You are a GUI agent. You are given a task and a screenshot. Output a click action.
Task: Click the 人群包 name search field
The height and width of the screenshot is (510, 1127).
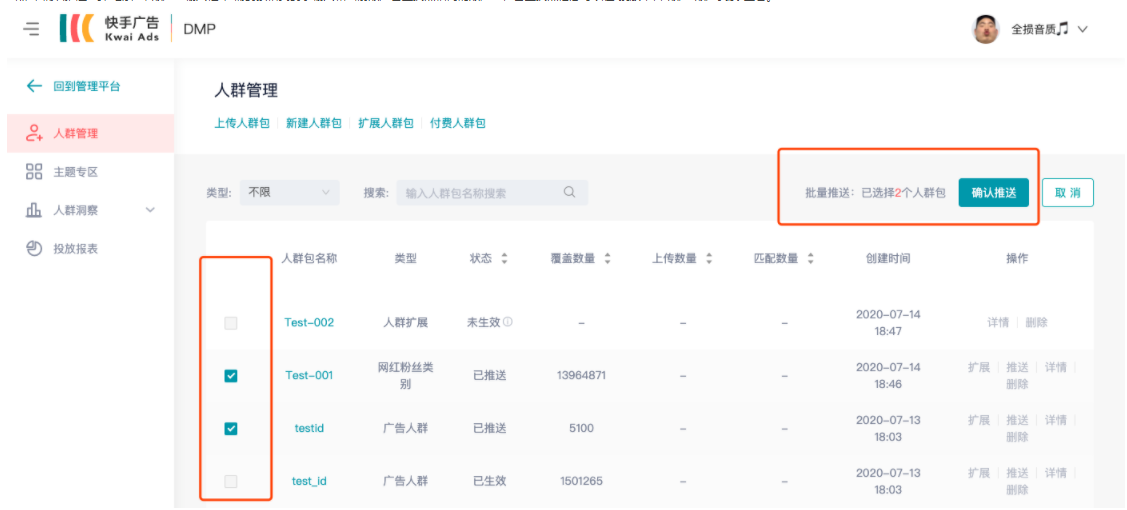click(x=480, y=193)
